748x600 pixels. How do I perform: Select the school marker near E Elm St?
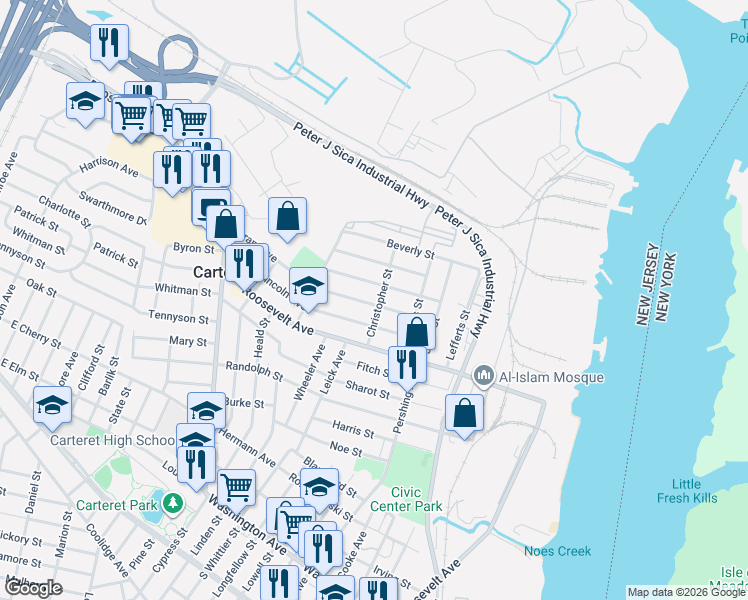point(52,405)
